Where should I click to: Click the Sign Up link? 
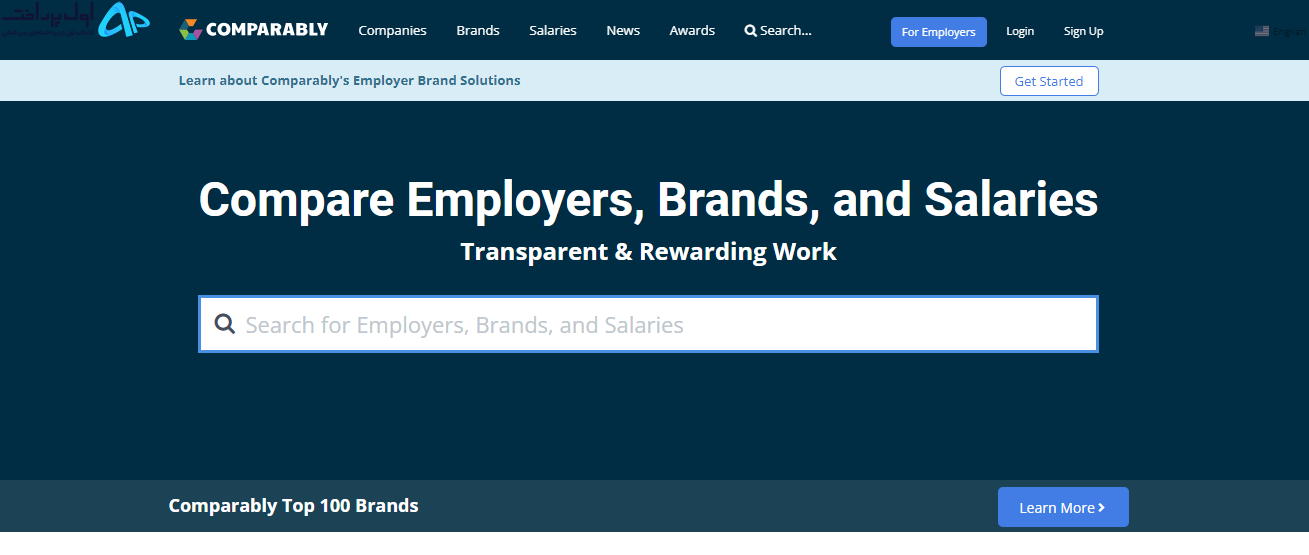coord(1083,31)
